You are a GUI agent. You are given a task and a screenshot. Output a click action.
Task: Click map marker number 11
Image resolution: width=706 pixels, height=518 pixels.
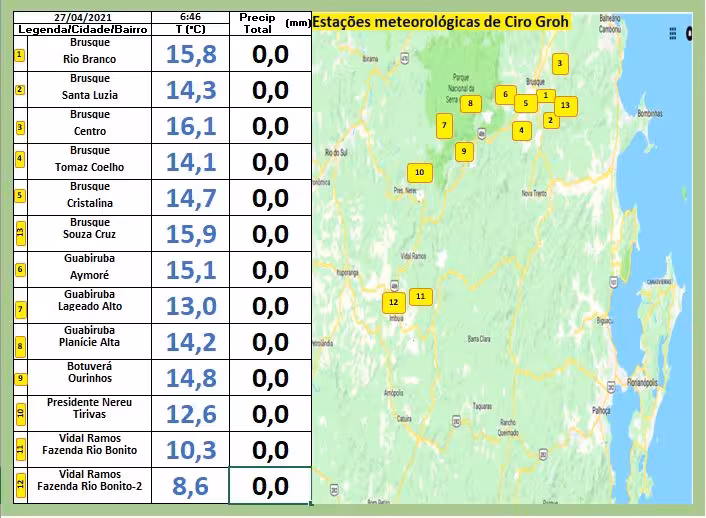coord(421,296)
